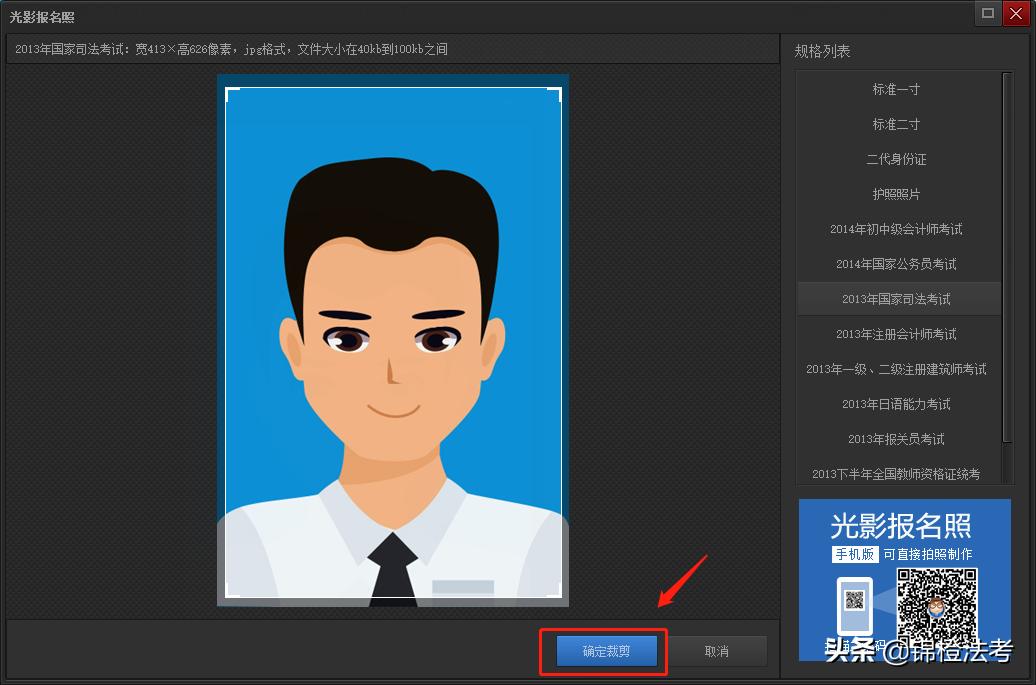
Task: Choose 2014年初中级会计师考试 spec
Action: point(897,229)
